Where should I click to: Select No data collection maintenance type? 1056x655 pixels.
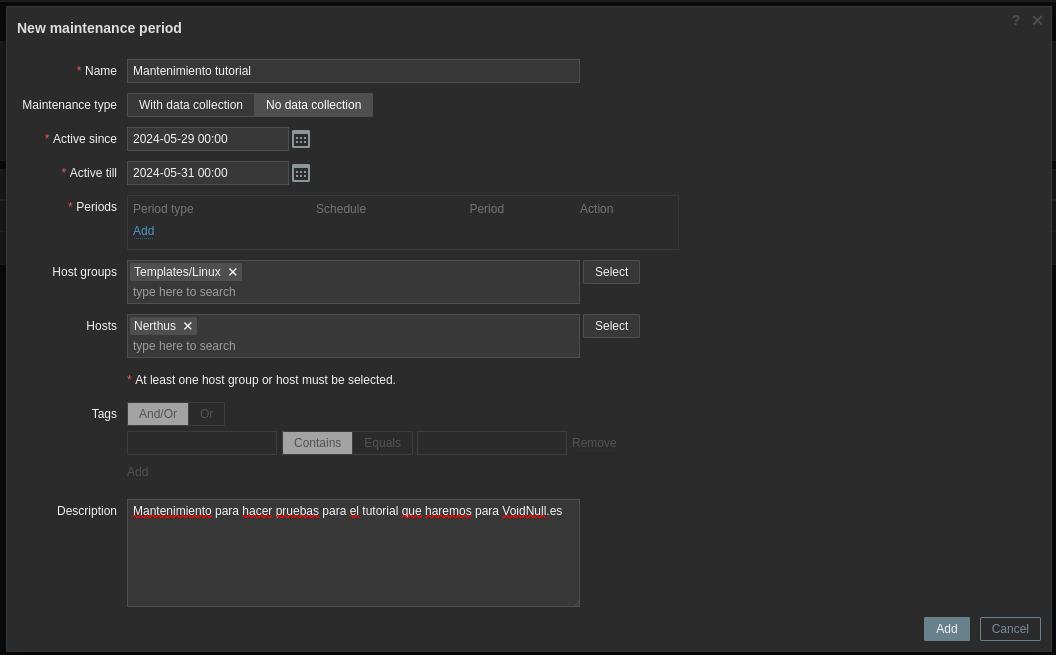tap(313, 105)
